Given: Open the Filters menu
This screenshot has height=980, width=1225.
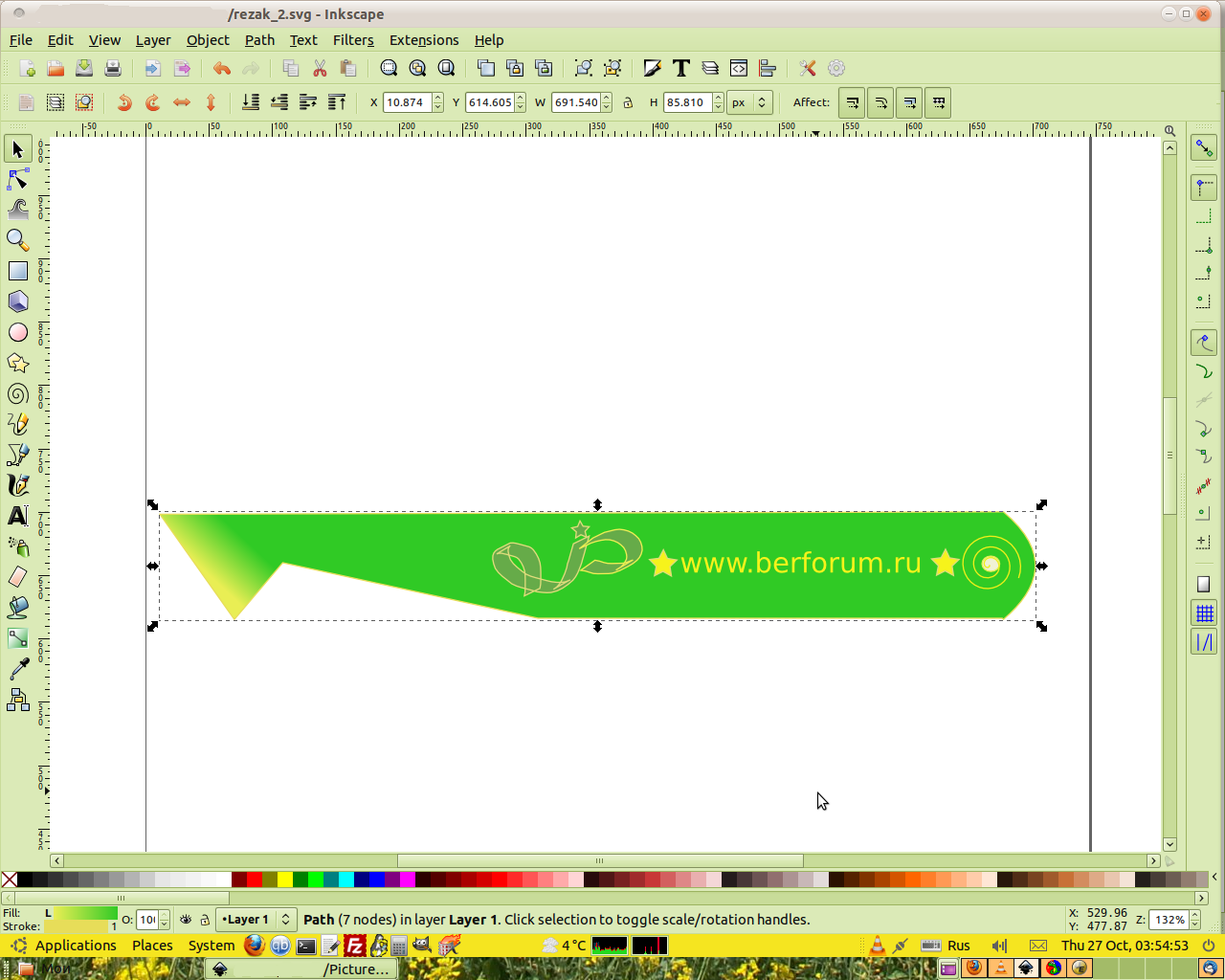Looking at the screenshot, I should point(353,40).
